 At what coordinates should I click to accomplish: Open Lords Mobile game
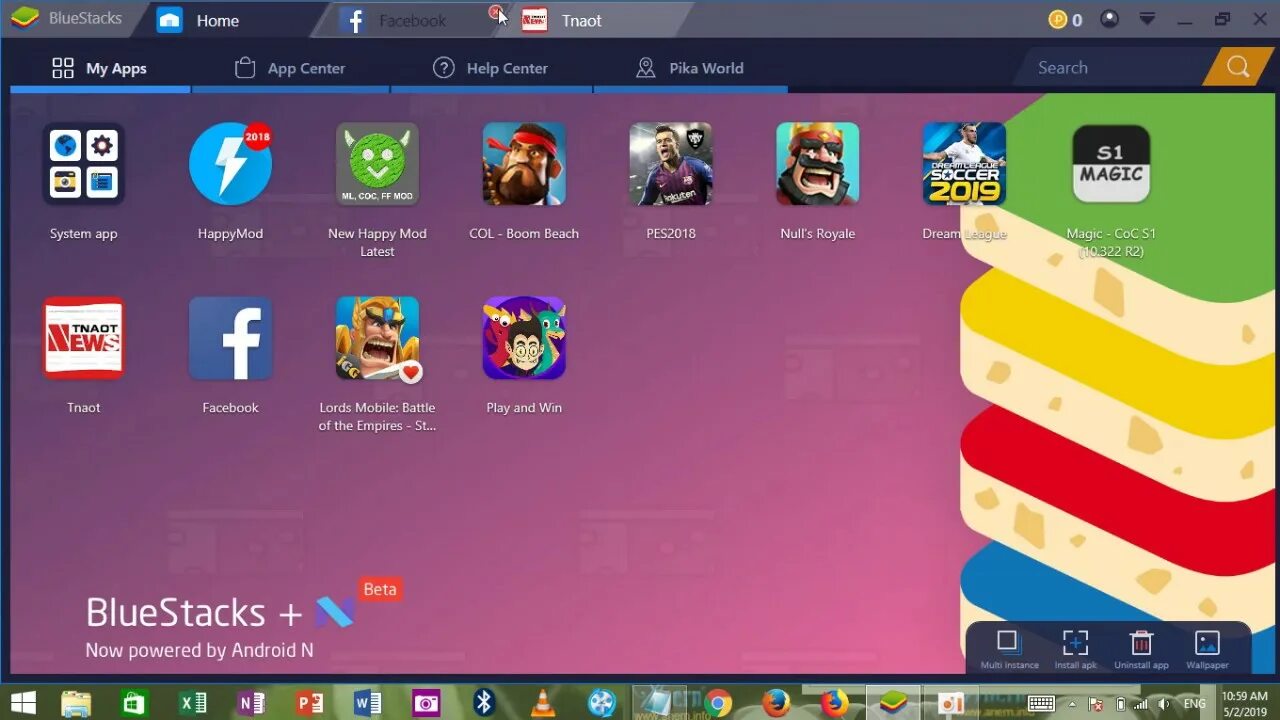click(x=377, y=338)
